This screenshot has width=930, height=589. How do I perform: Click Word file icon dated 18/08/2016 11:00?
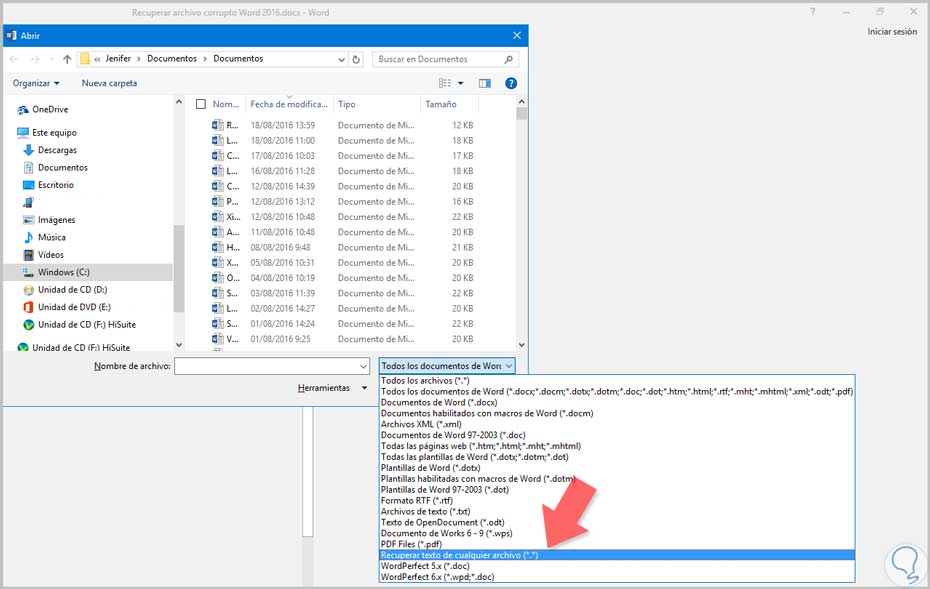tap(218, 141)
